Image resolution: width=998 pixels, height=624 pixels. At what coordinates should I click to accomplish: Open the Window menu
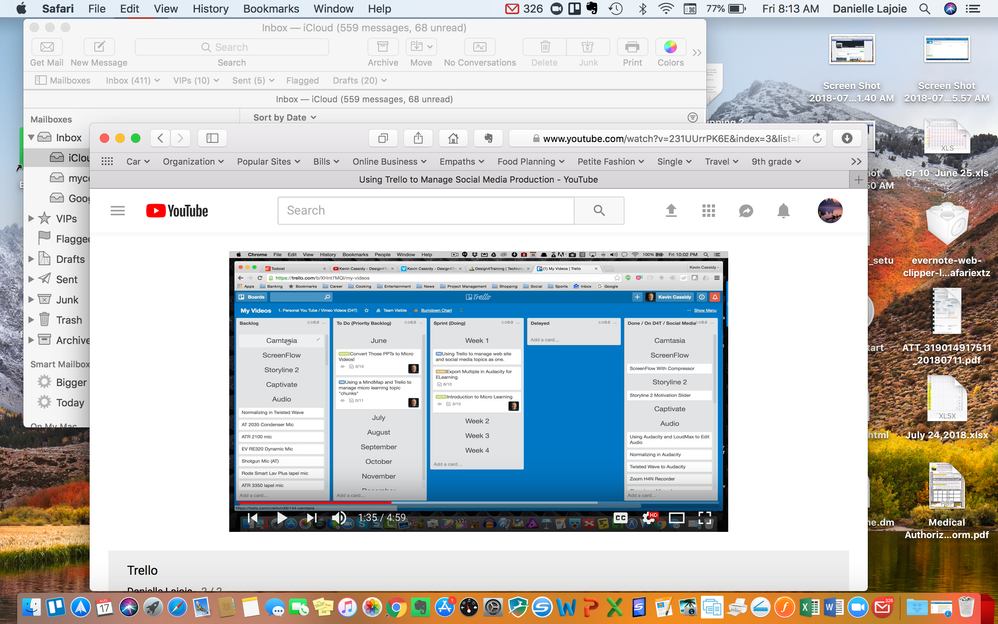(334, 9)
